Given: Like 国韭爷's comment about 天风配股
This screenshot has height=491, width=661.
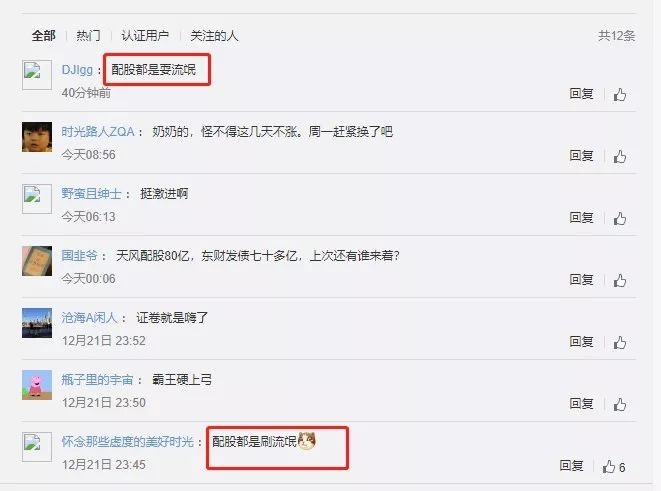Looking at the screenshot, I should point(620,280).
